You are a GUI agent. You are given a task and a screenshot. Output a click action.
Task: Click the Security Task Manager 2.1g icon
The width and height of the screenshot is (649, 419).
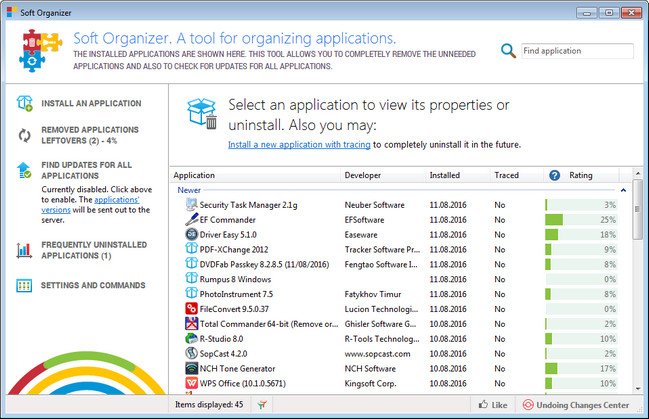(x=191, y=205)
